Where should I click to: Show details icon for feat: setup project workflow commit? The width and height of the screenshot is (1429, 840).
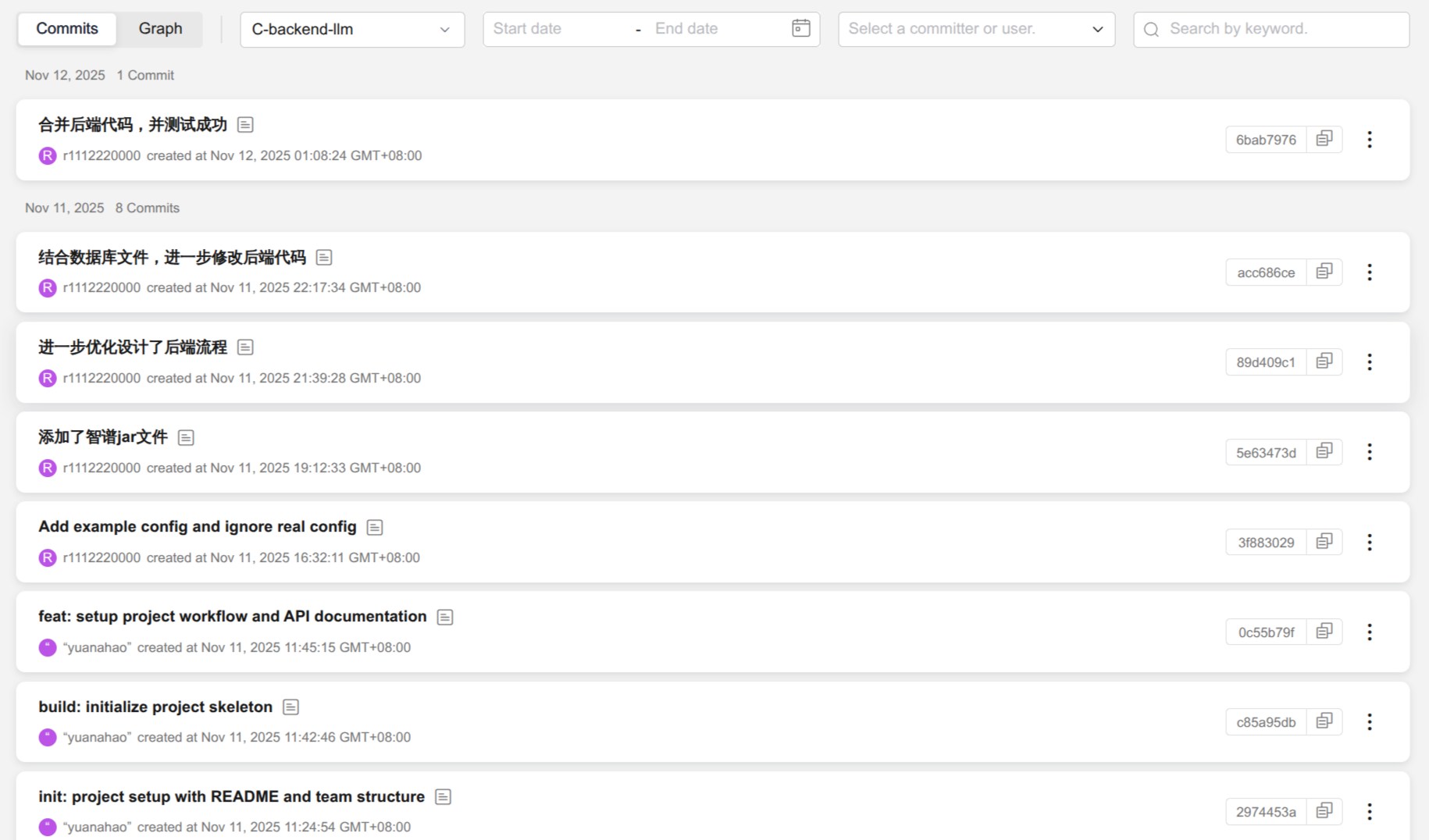pos(445,617)
